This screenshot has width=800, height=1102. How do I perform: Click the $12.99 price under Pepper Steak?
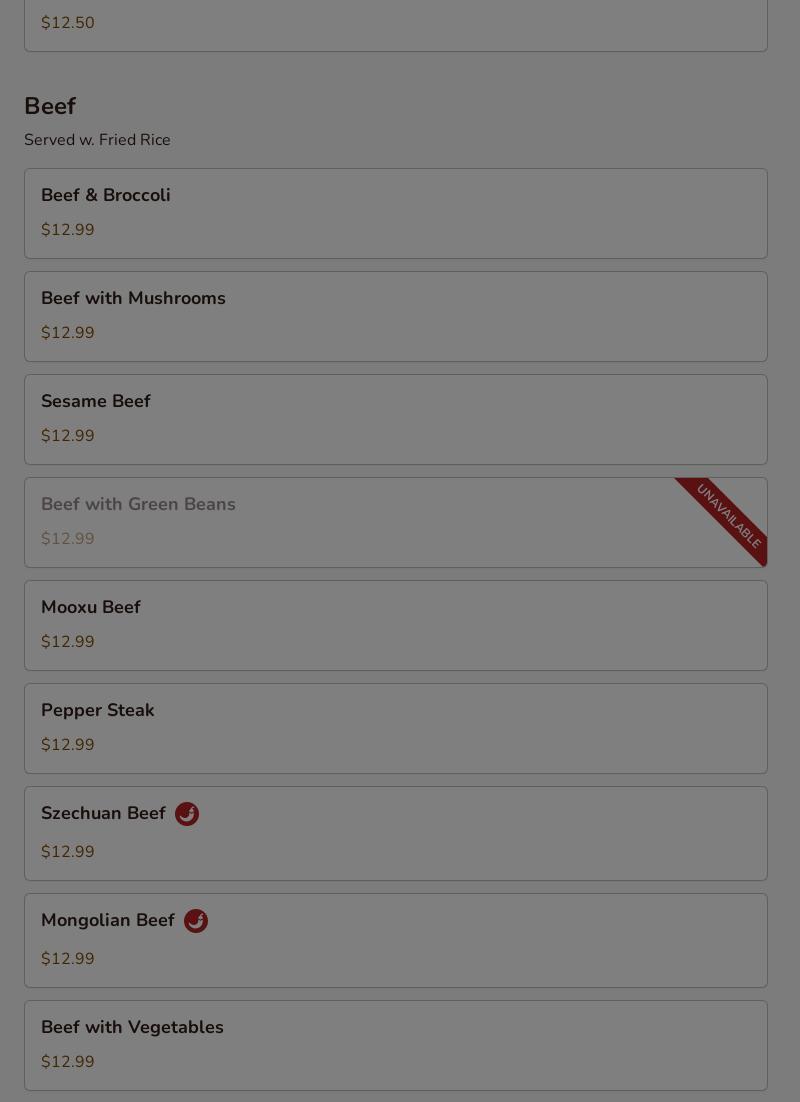tap(68, 745)
